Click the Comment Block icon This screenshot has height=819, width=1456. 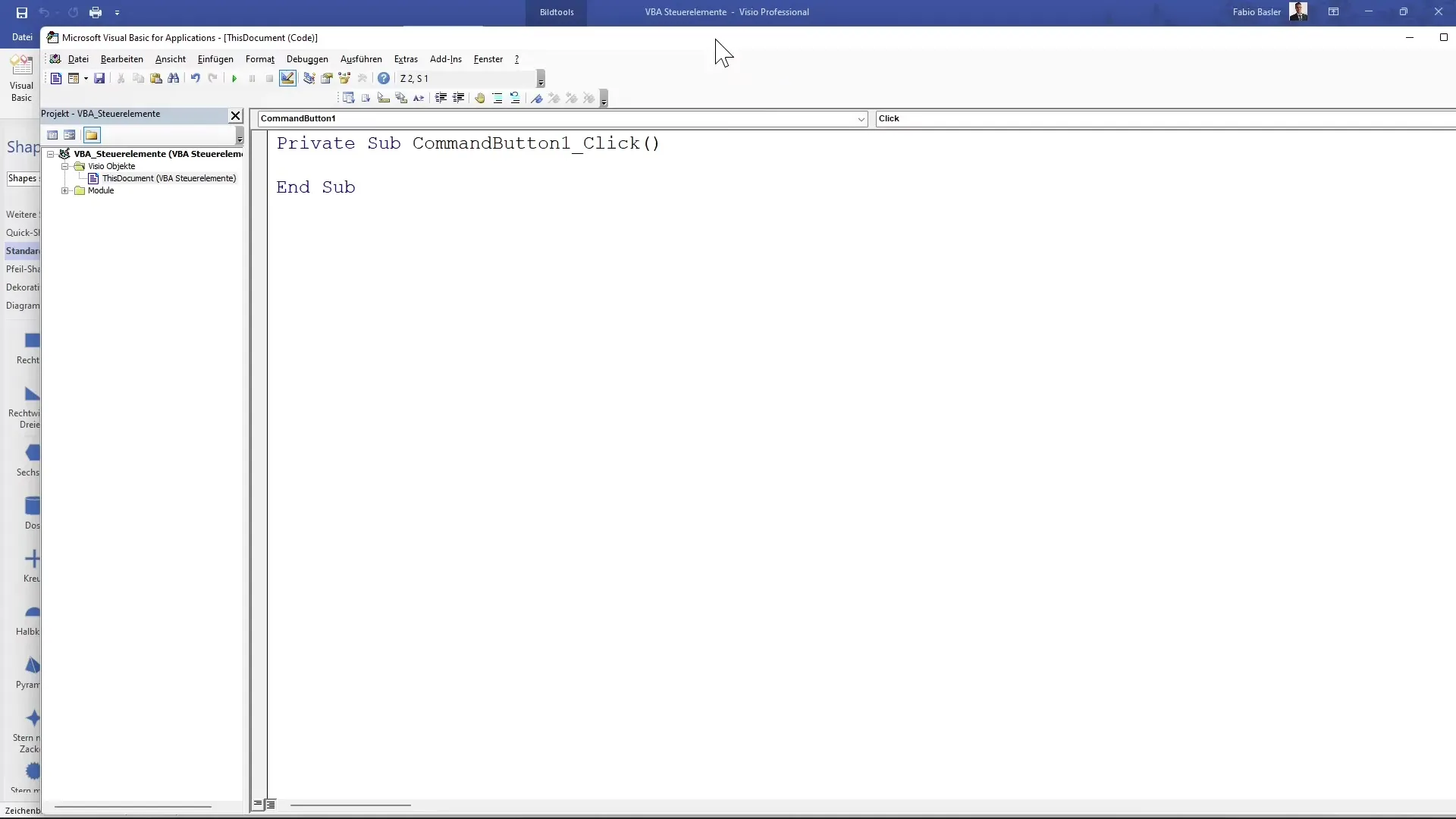click(x=497, y=98)
